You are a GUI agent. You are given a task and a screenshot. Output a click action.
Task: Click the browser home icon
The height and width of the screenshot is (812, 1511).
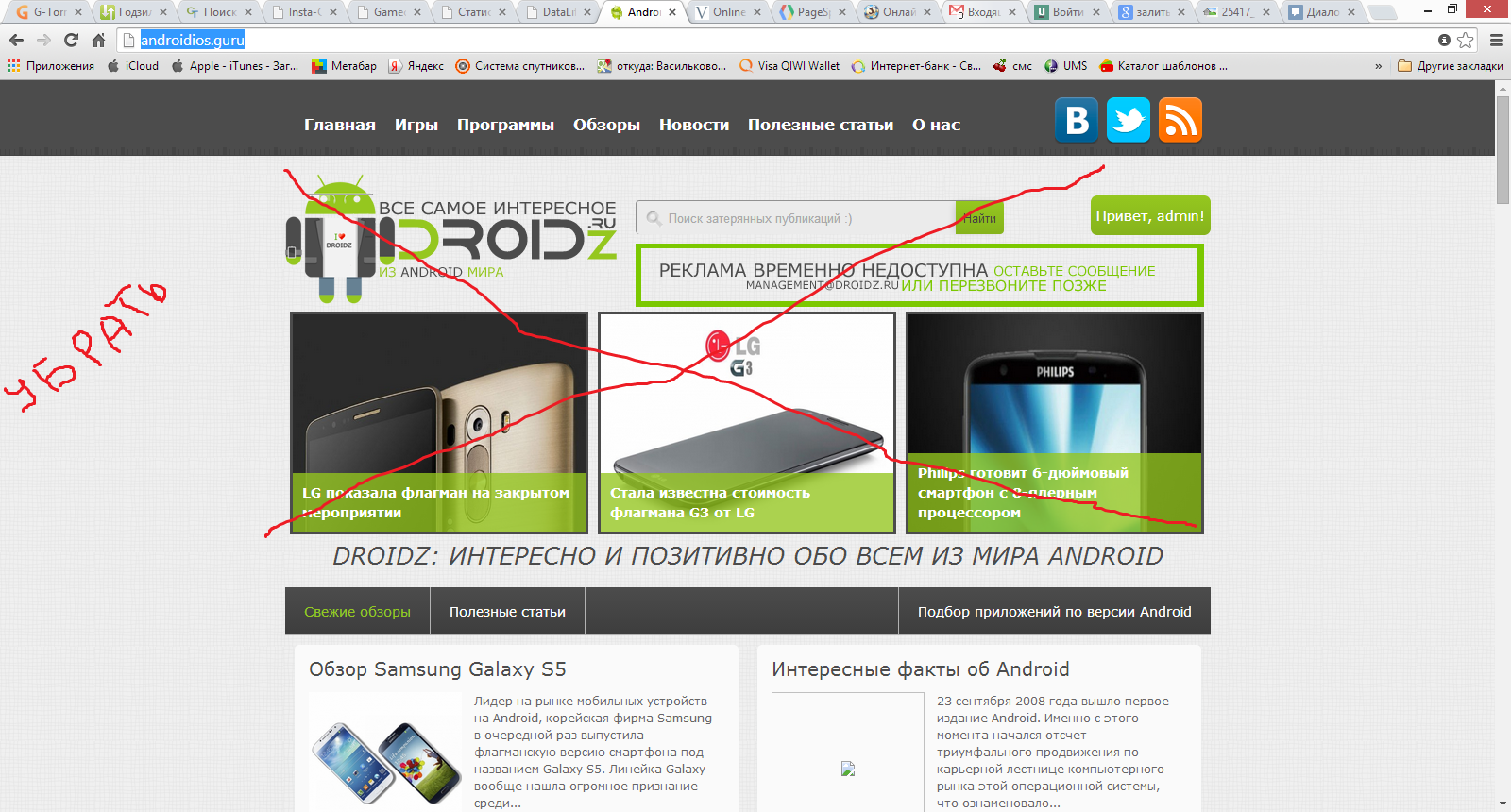98,40
